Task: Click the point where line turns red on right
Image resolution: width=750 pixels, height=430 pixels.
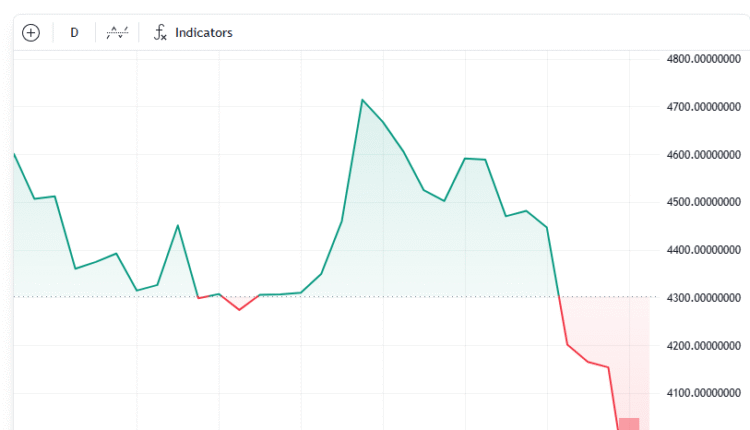Action: pyautogui.click(x=559, y=298)
